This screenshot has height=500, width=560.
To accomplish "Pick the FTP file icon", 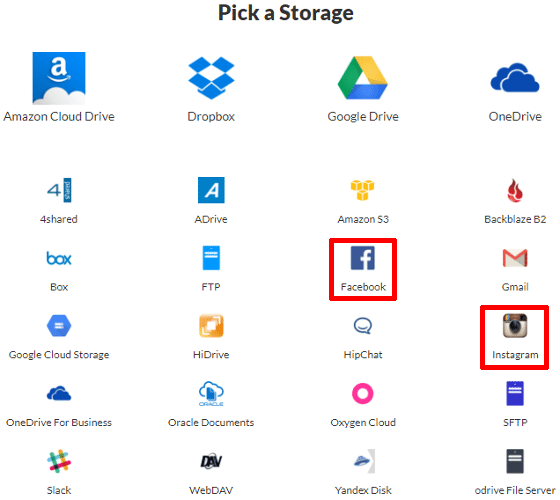I will click(211, 258).
